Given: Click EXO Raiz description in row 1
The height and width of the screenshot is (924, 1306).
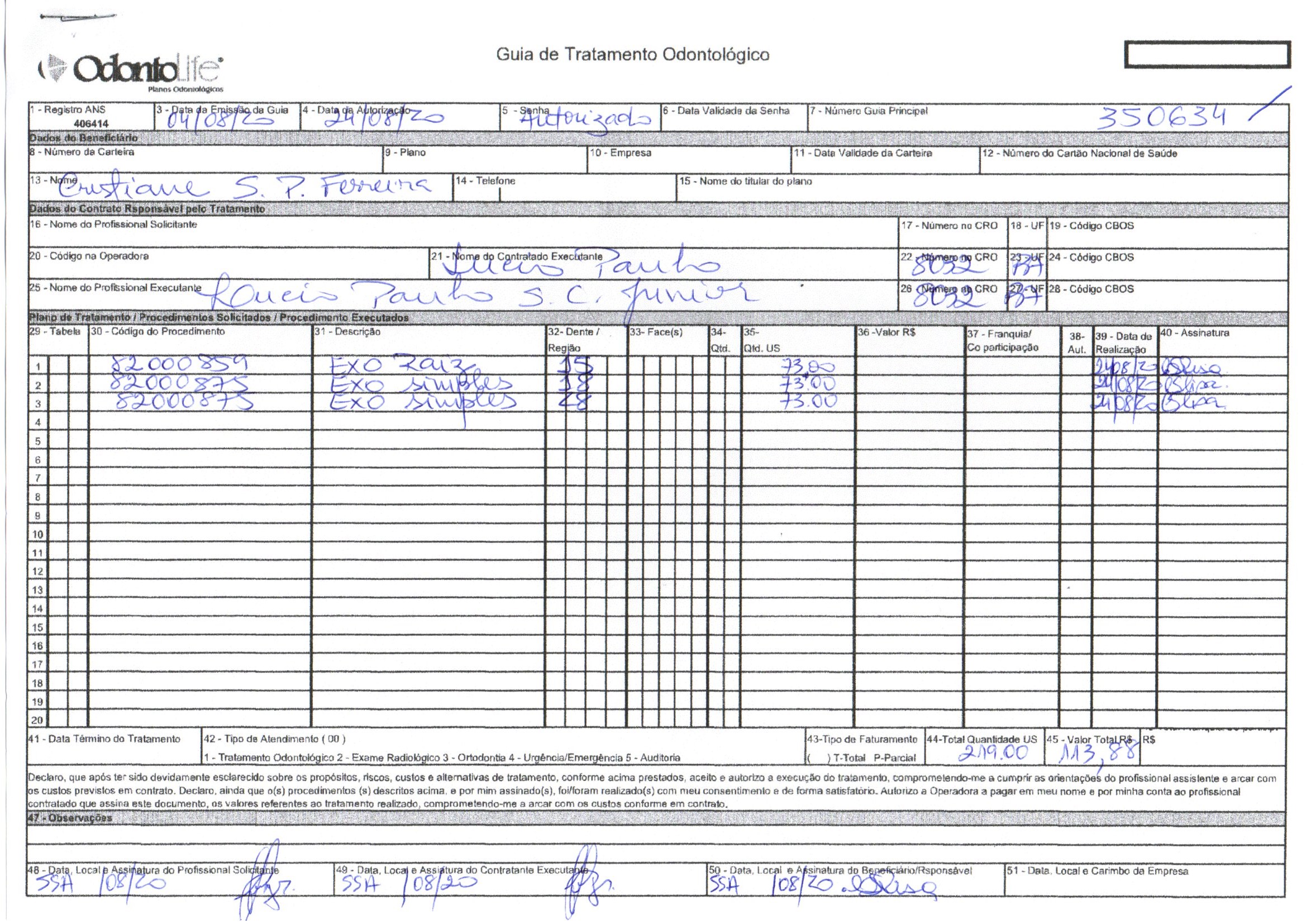Looking at the screenshot, I should tap(401, 365).
